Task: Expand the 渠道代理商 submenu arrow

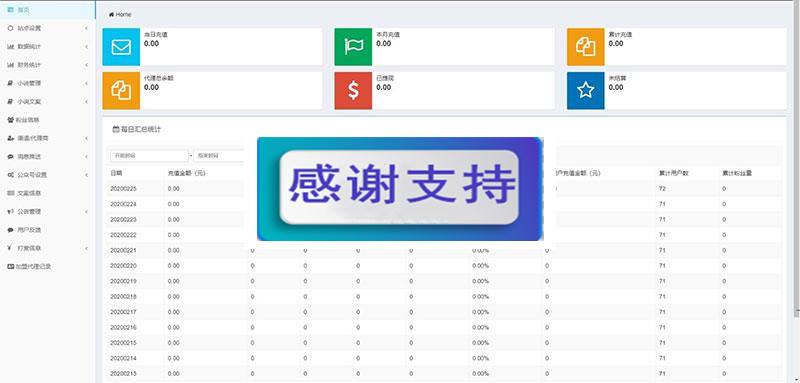Action: [x=86, y=138]
